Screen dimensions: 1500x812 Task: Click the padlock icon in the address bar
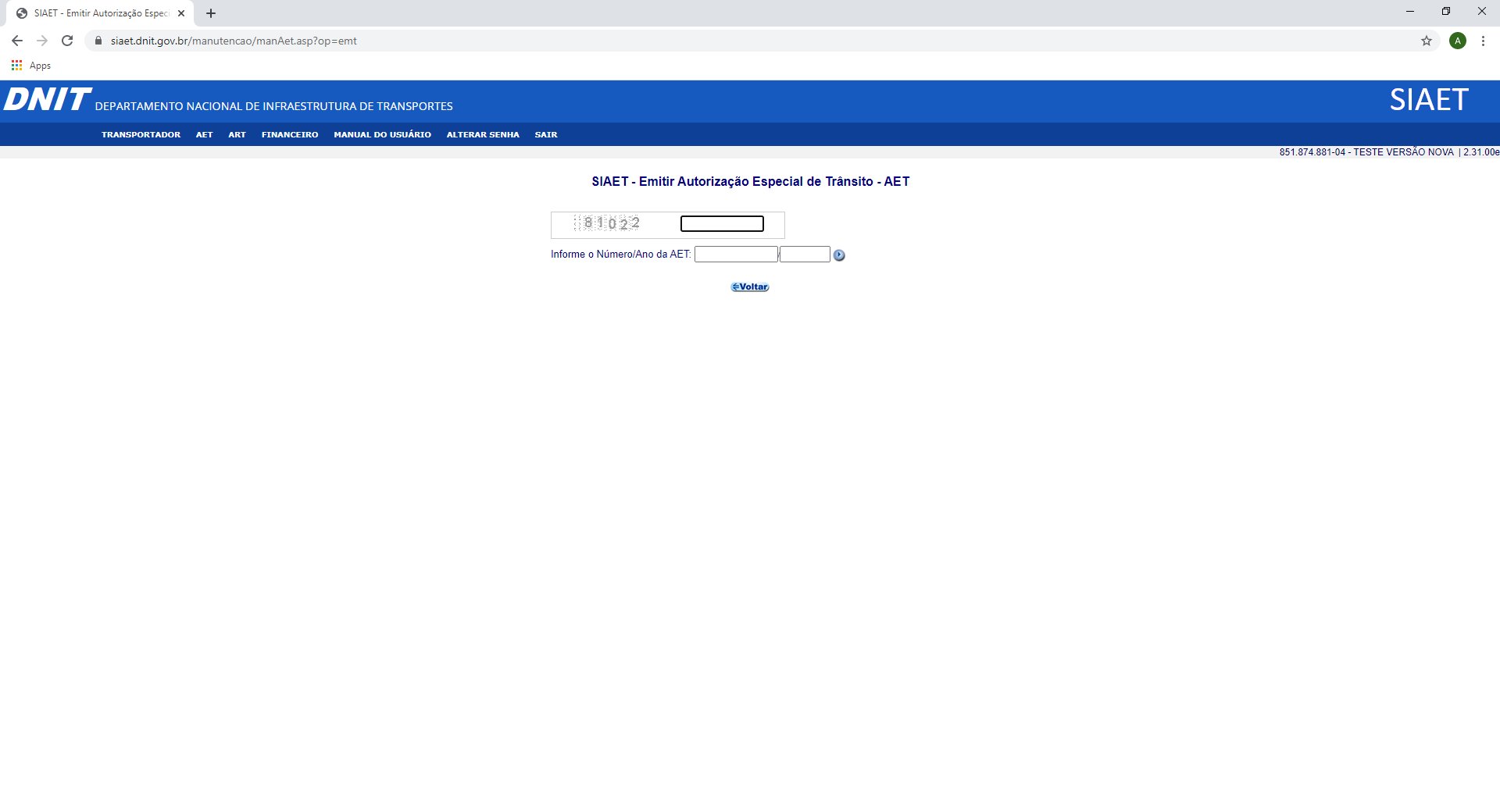[x=98, y=40]
